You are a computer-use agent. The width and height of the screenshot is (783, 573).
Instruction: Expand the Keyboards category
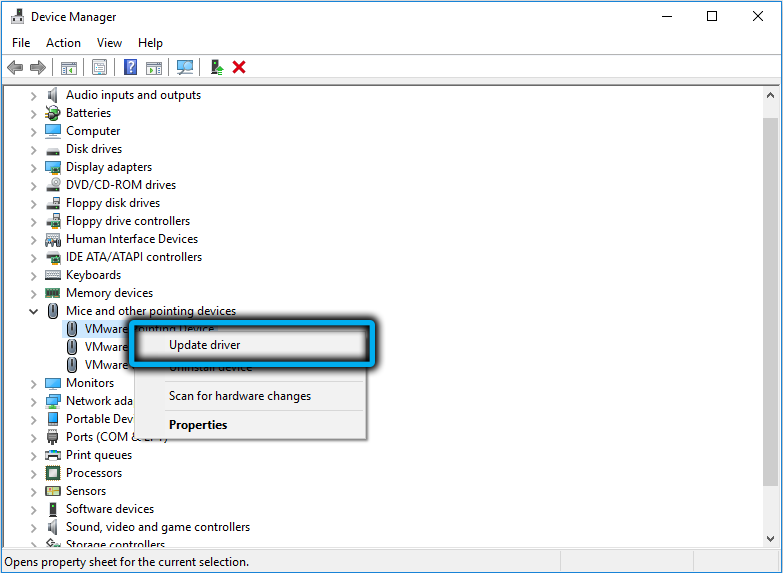pyautogui.click(x=33, y=275)
